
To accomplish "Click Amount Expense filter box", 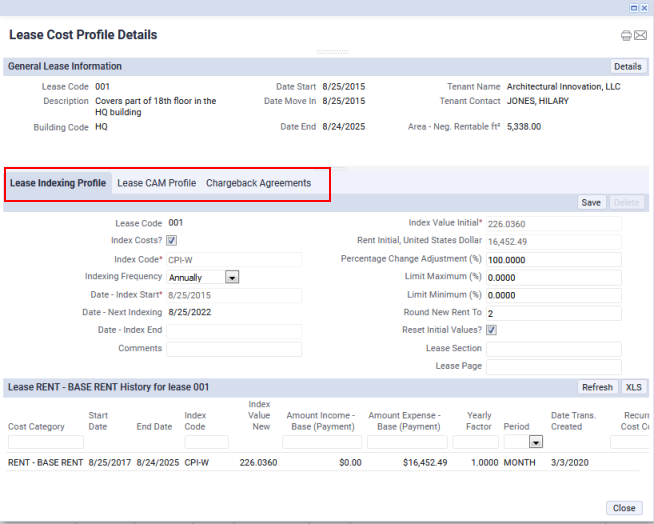I will [x=407, y=442].
